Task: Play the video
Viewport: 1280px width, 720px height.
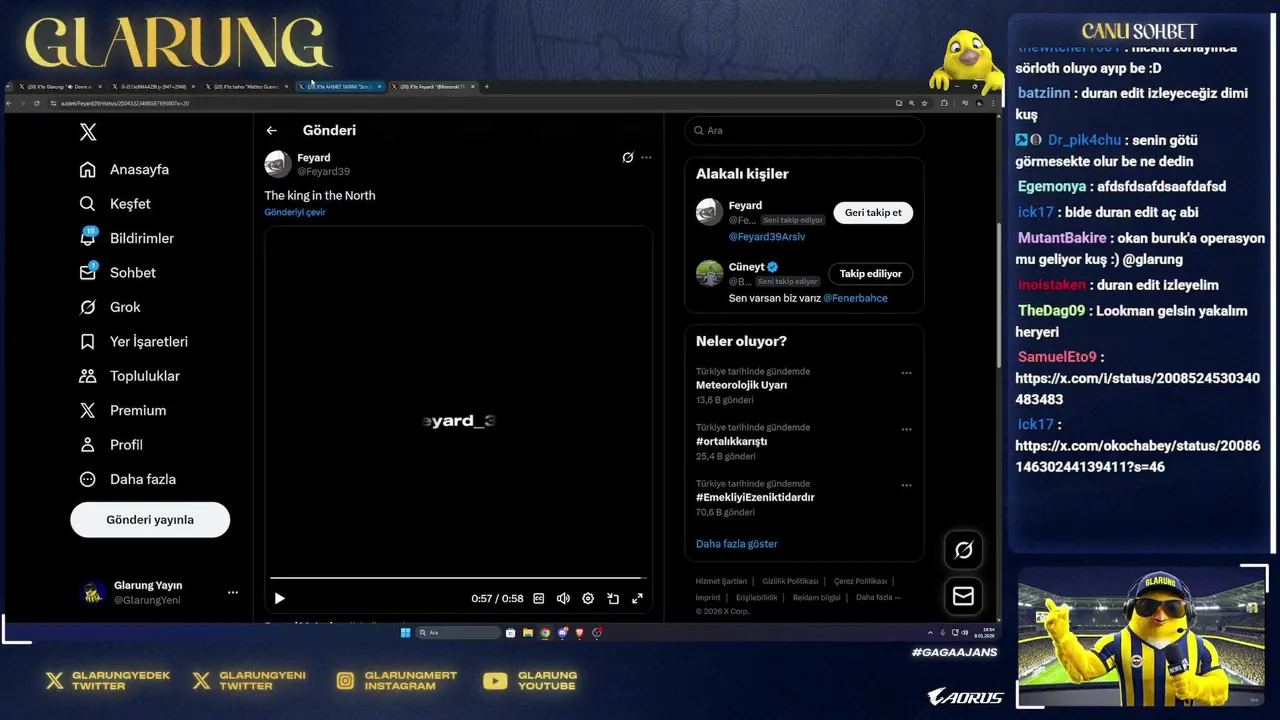Action: point(279,598)
